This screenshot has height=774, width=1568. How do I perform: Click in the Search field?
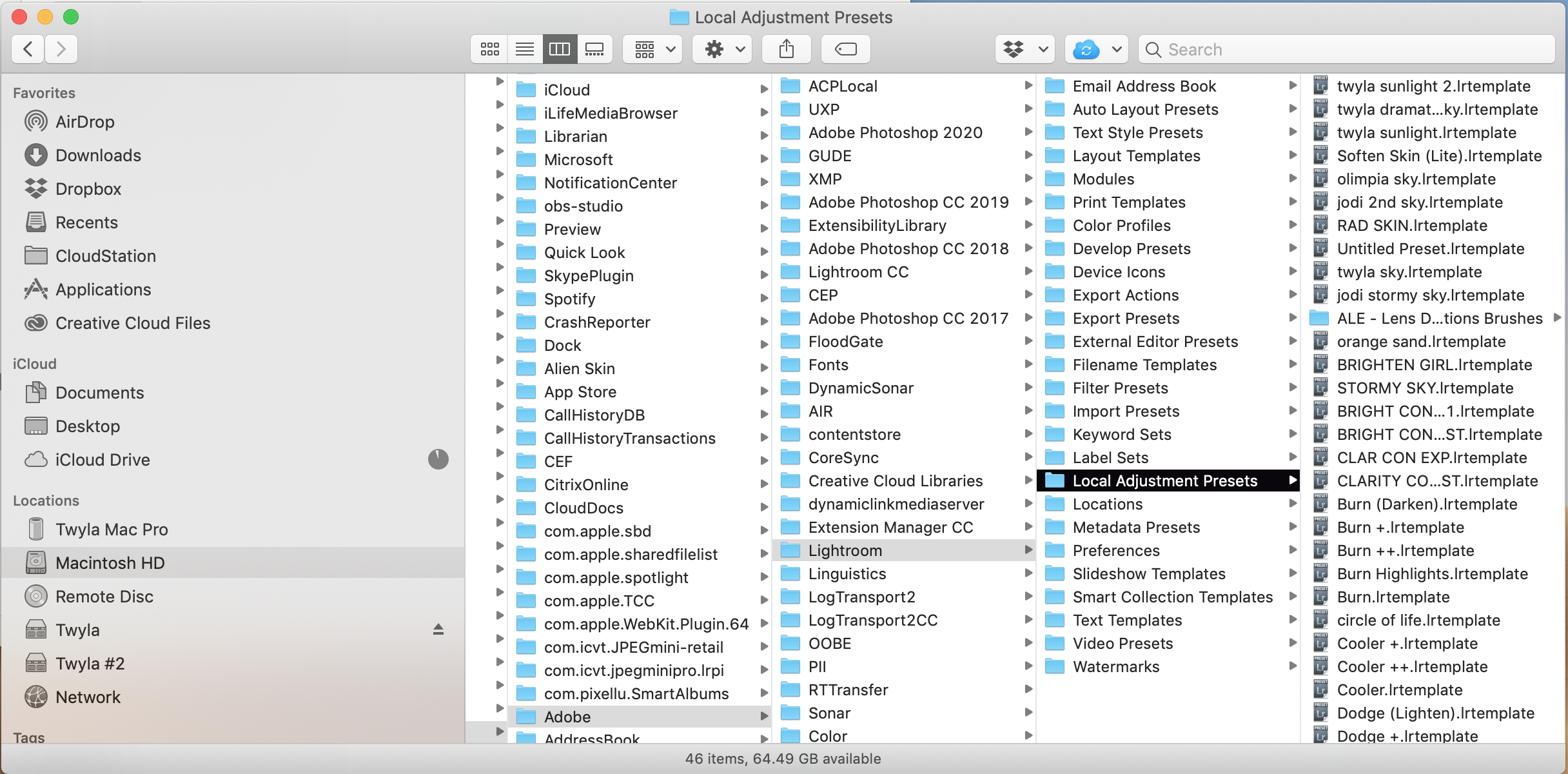tap(1347, 50)
